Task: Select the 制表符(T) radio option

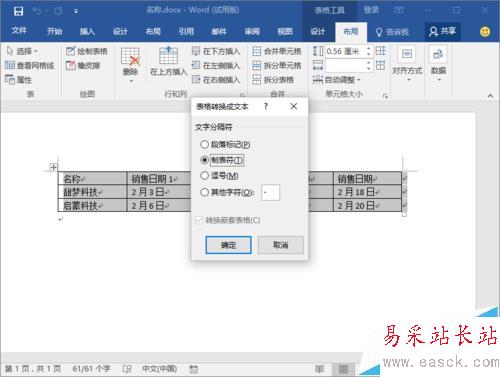Action: (222, 160)
